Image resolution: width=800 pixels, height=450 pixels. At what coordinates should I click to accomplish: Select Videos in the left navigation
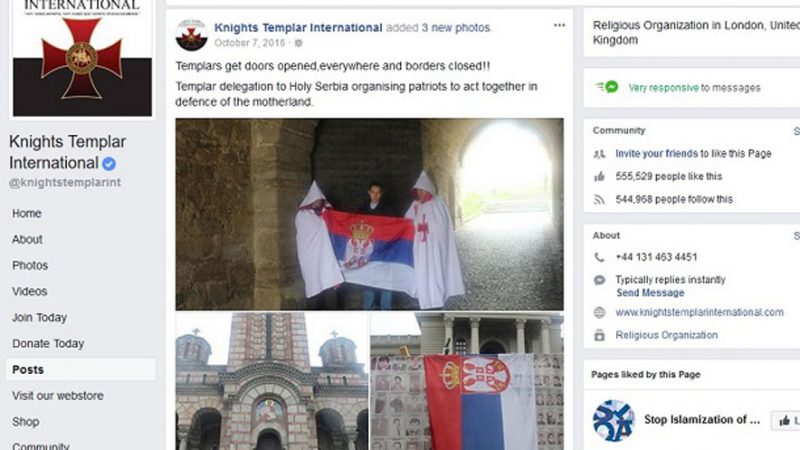[x=30, y=291]
